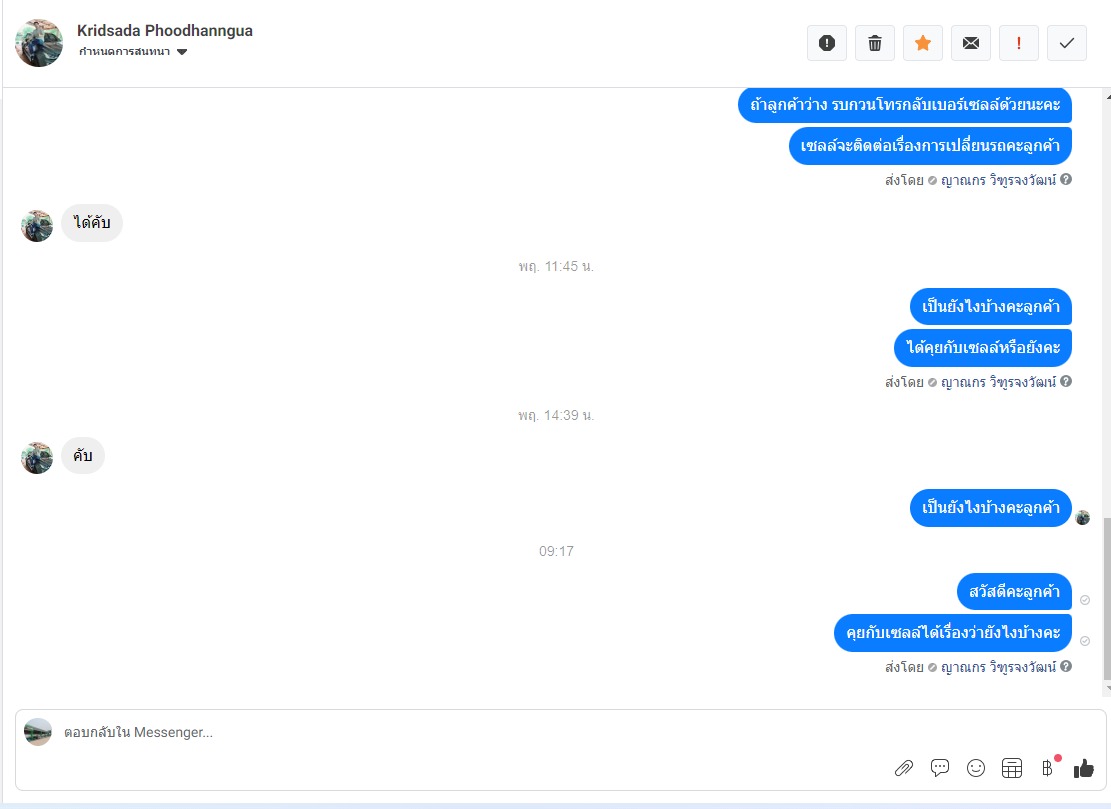Open the emoji picker smiley icon

click(976, 768)
